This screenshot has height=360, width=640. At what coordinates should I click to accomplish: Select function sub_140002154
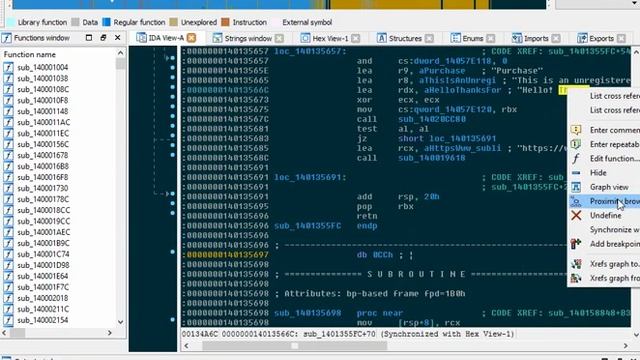[x=42, y=320]
